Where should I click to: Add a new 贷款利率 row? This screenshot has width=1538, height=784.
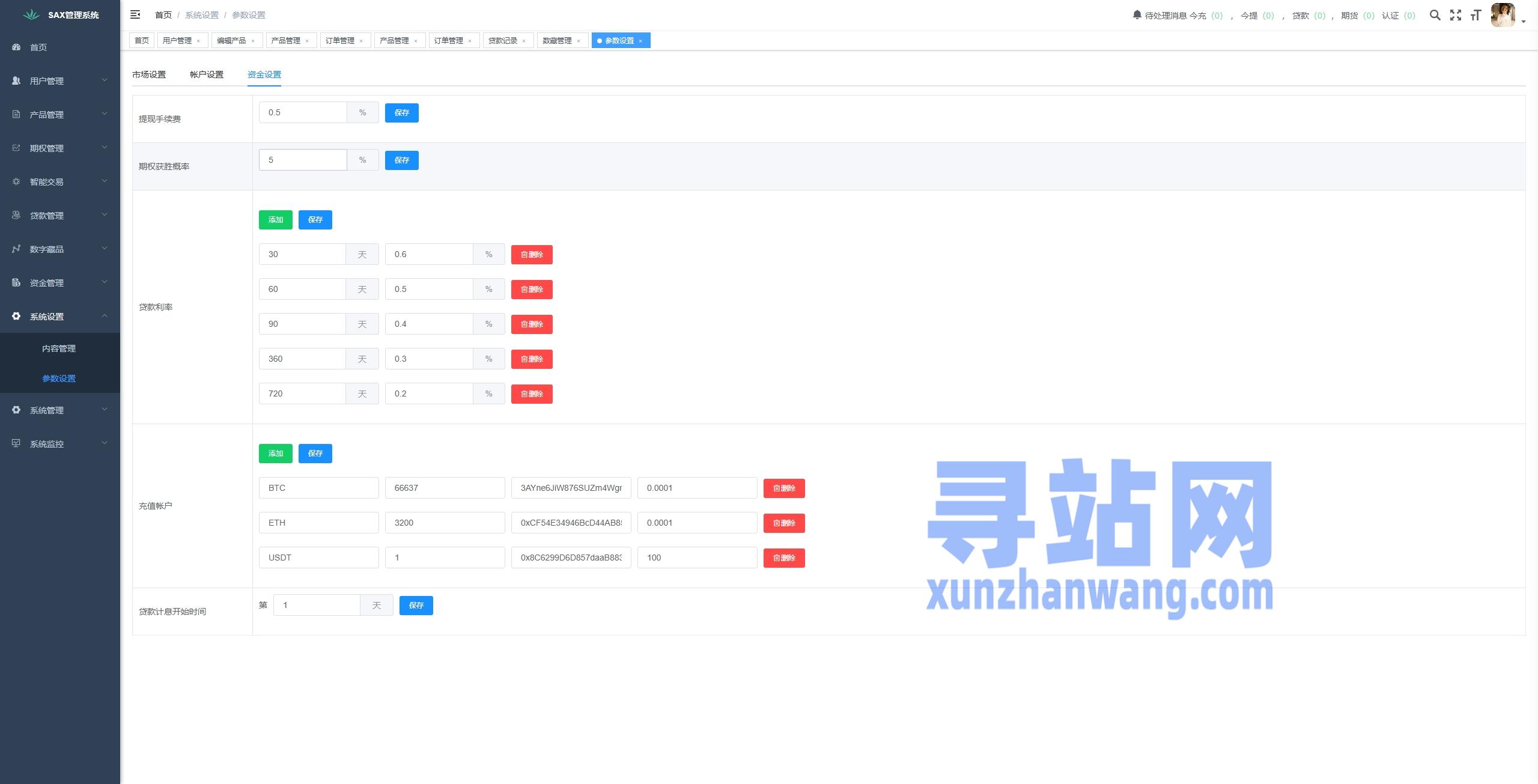(276, 220)
